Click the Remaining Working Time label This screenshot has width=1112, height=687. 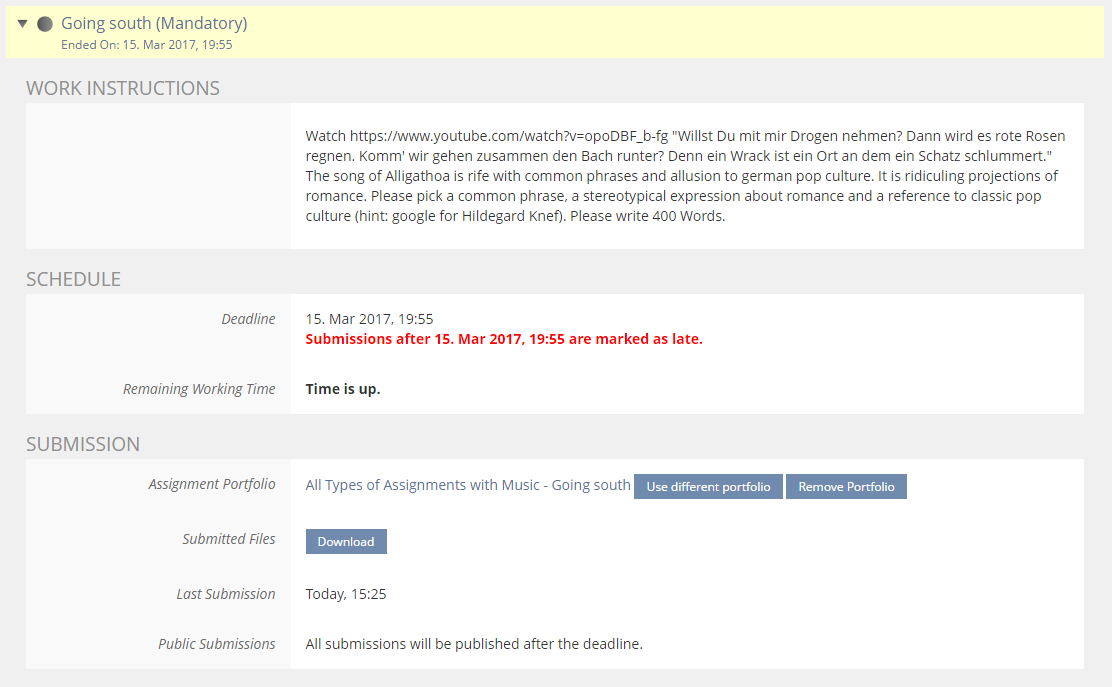pyautogui.click(x=199, y=389)
